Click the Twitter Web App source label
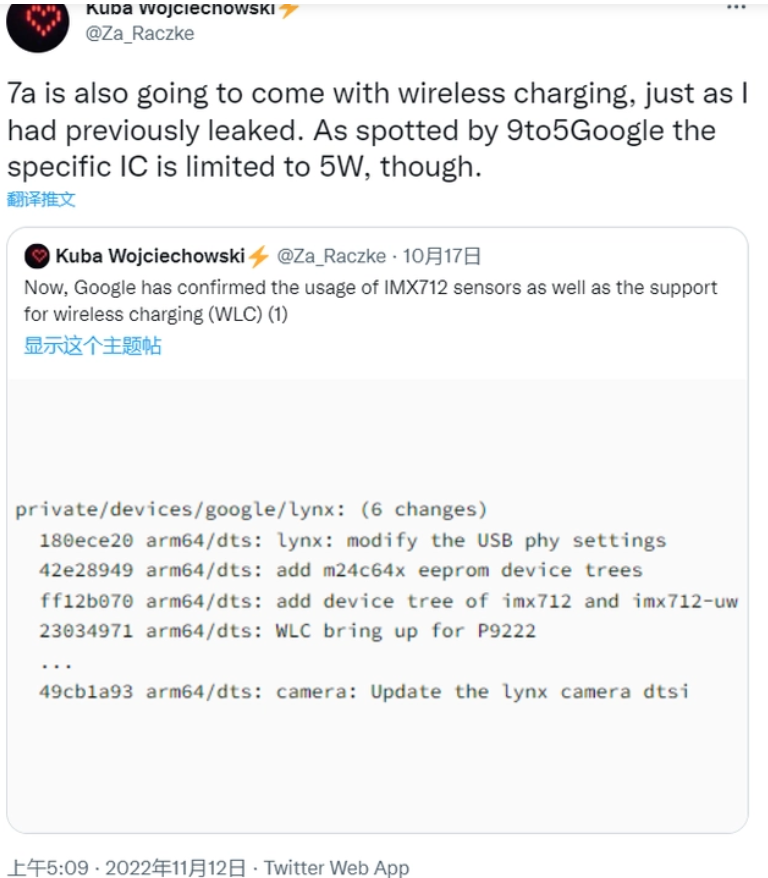 pyautogui.click(x=336, y=867)
